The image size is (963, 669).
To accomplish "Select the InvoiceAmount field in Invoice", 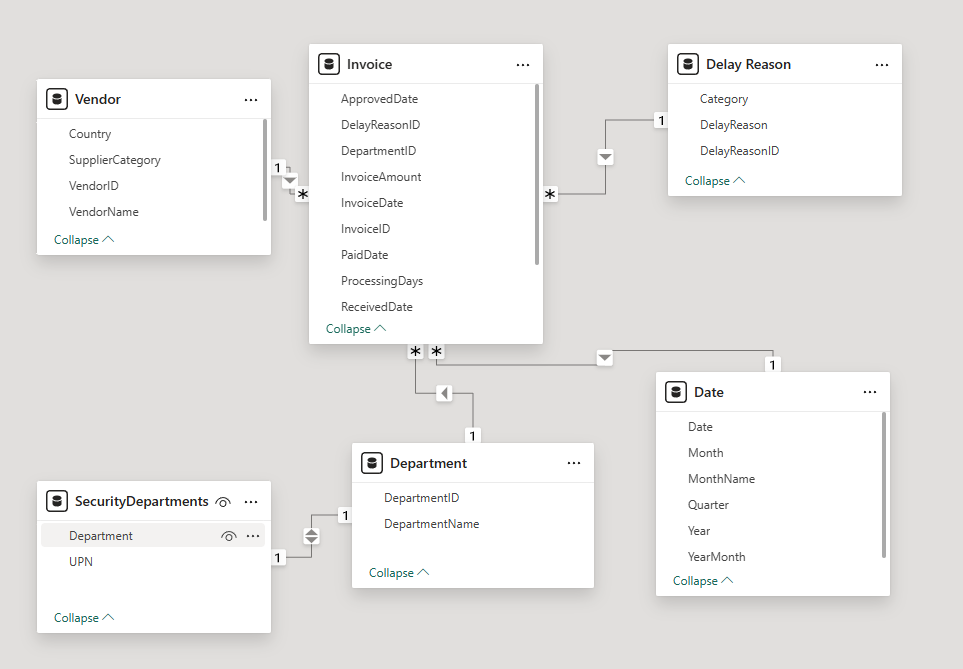I will coord(381,177).
